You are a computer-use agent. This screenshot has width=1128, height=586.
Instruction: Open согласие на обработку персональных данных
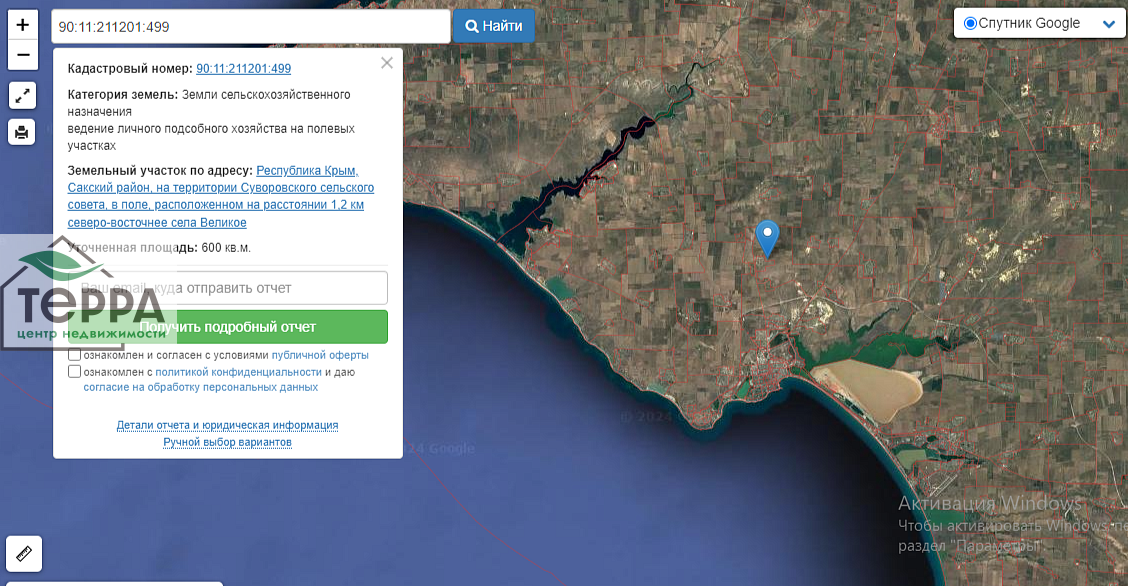point(200,387)
